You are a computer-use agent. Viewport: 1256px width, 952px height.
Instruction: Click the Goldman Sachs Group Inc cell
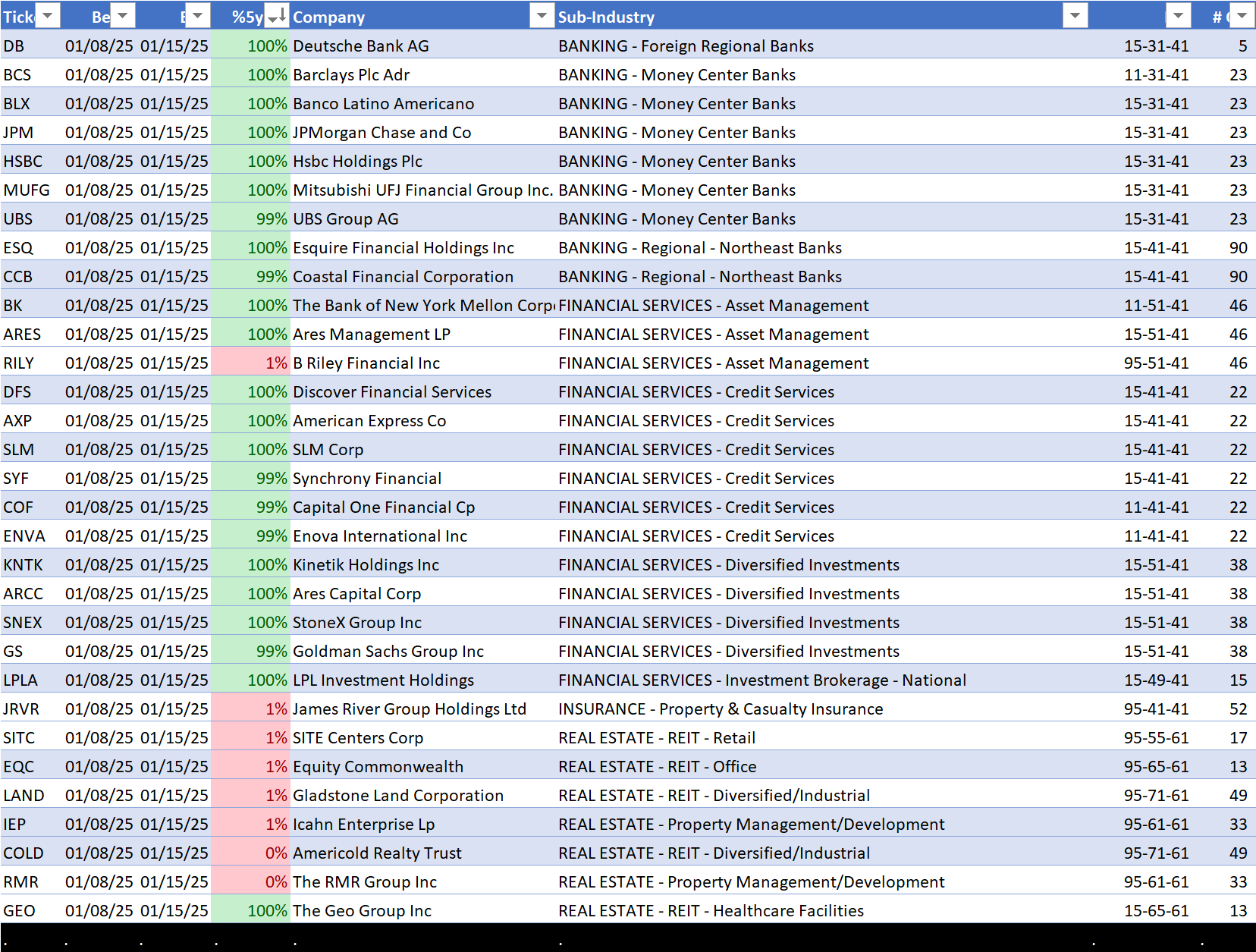coord(423,652)
